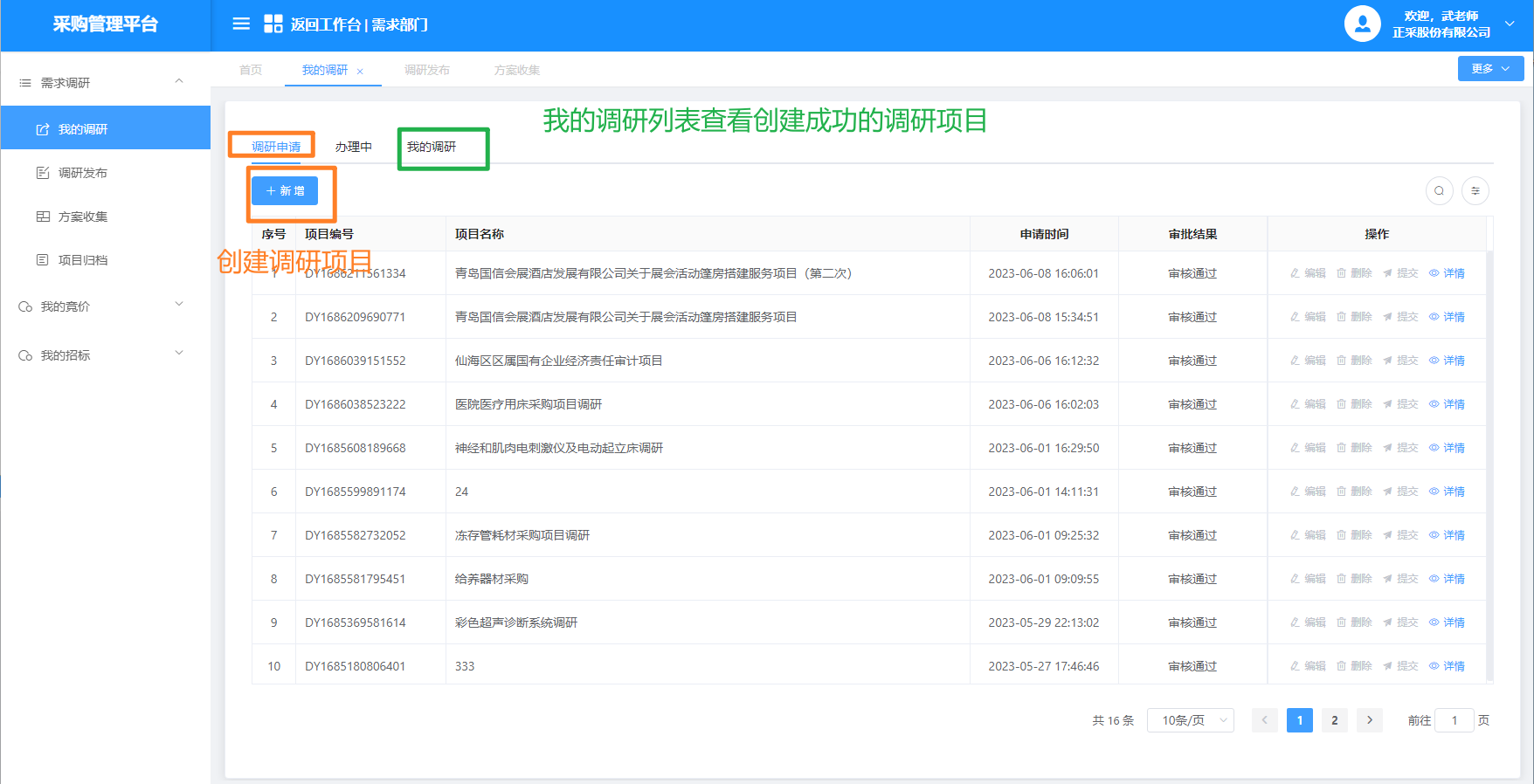Viewport: 1534px width, 784px height.
Task: Open the search icon above the table
Action: tap(1439, 191)
